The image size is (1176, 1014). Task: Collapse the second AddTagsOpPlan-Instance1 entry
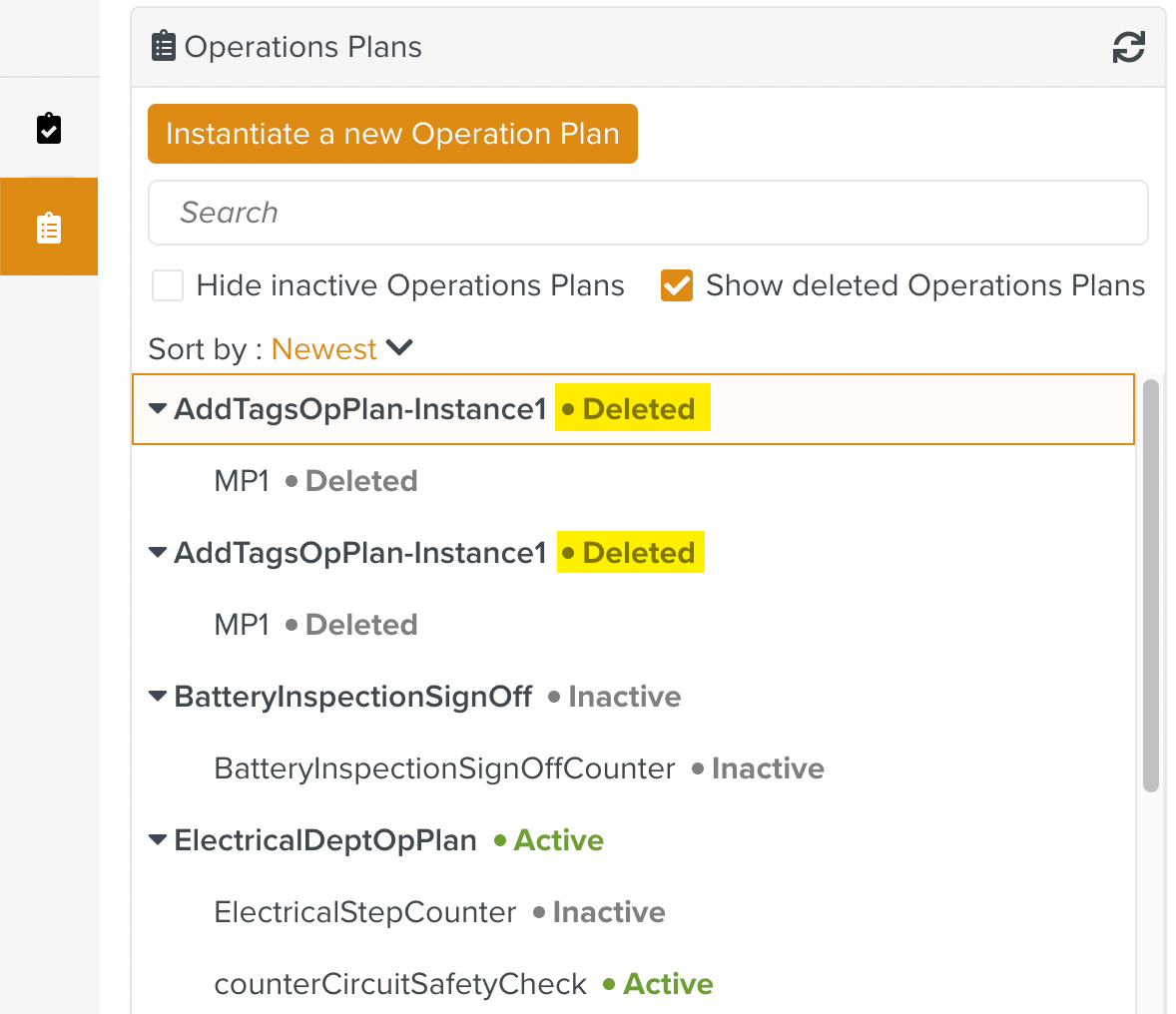point(158,553)
